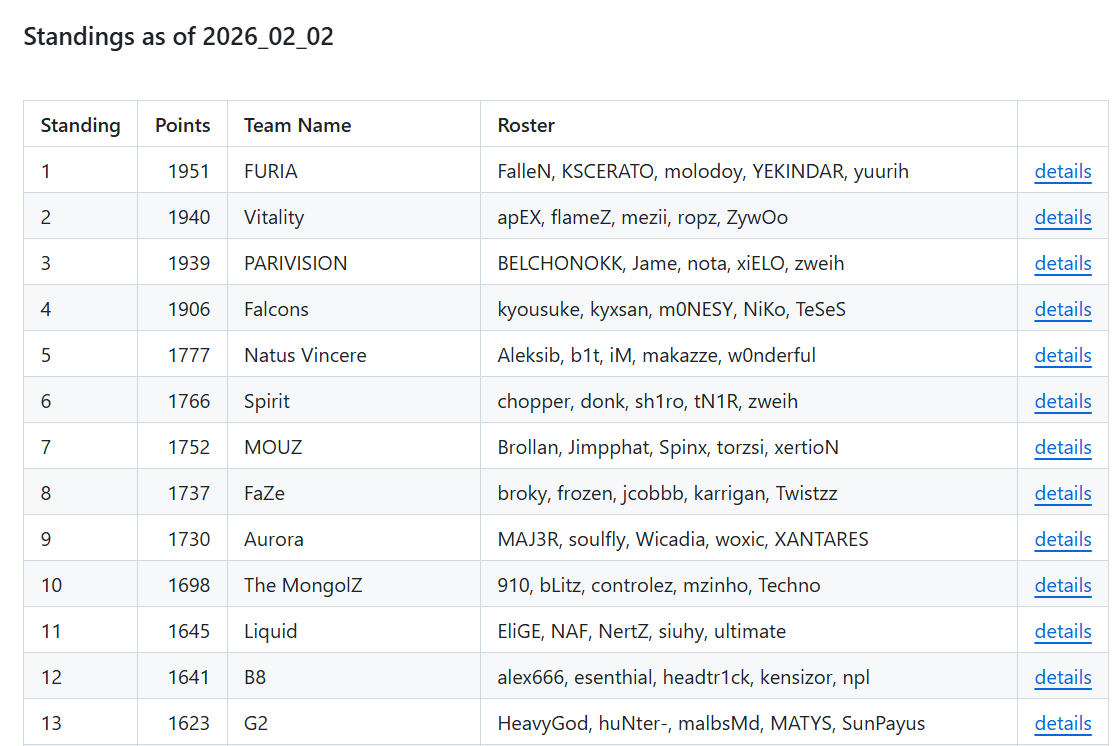Click standing number 13
Image resolution: width=1112 pixels, height=746 pixels.
(x=51, y=724)
